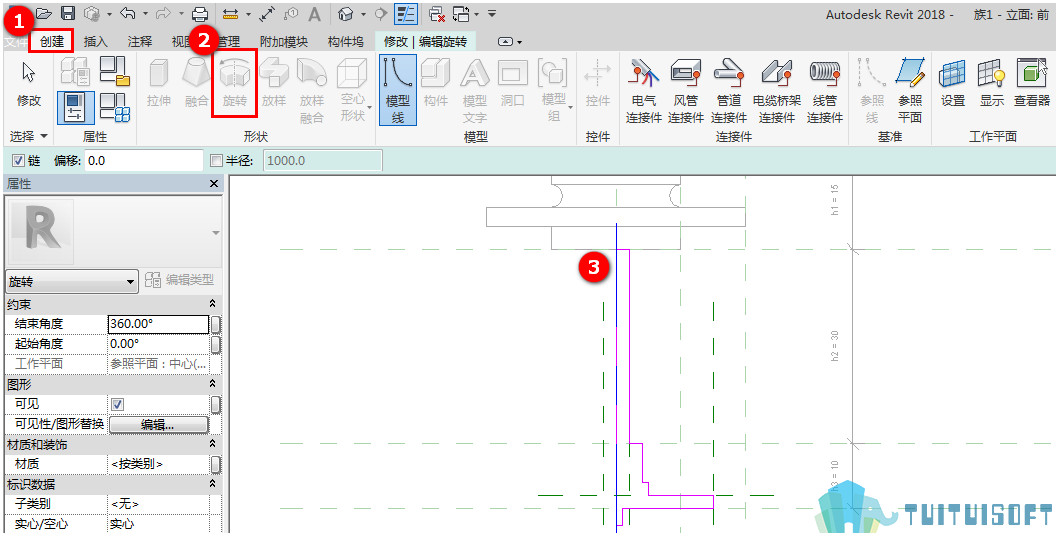Click the 偏移 offset input field
The width and height of the screenshot is (1059, 536).
[144, 161]
